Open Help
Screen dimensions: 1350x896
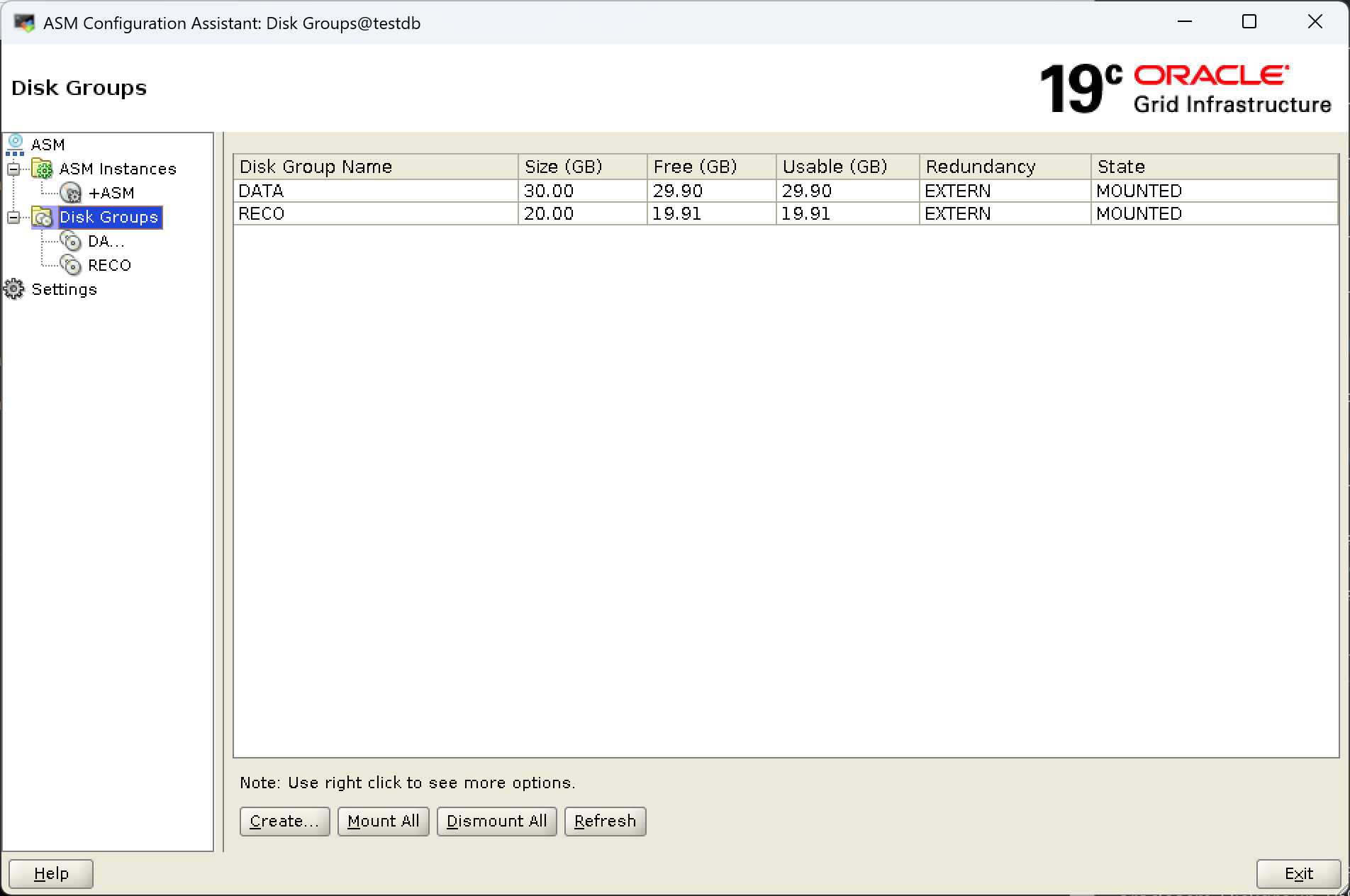51,873
